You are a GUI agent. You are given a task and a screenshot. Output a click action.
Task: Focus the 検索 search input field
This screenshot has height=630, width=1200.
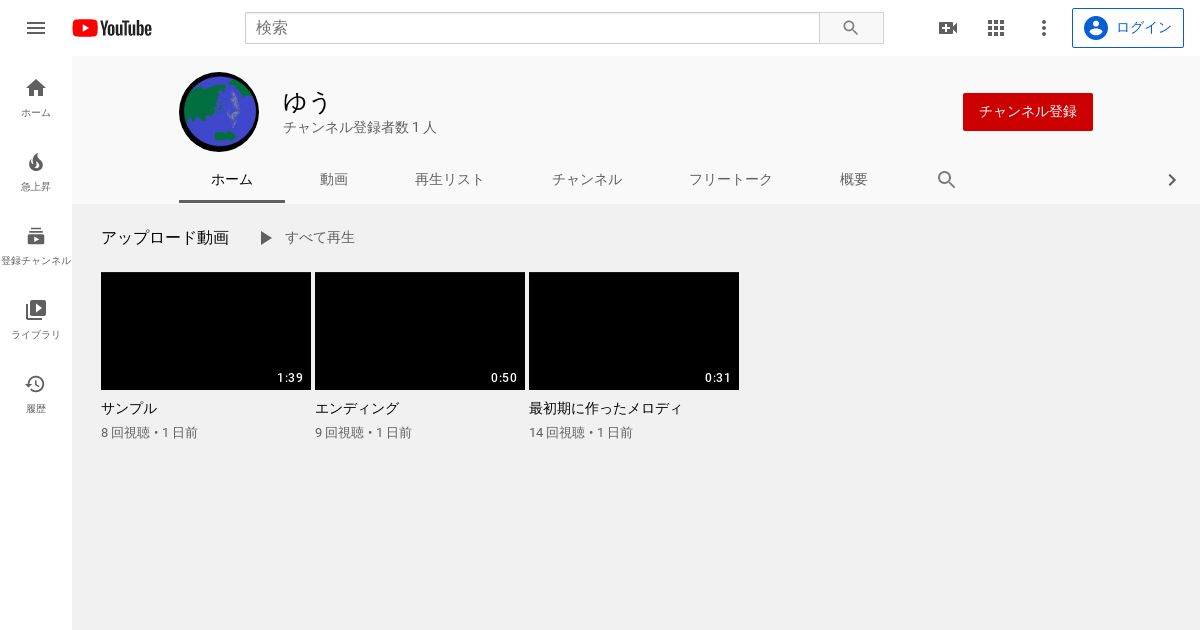coord(532,28)
